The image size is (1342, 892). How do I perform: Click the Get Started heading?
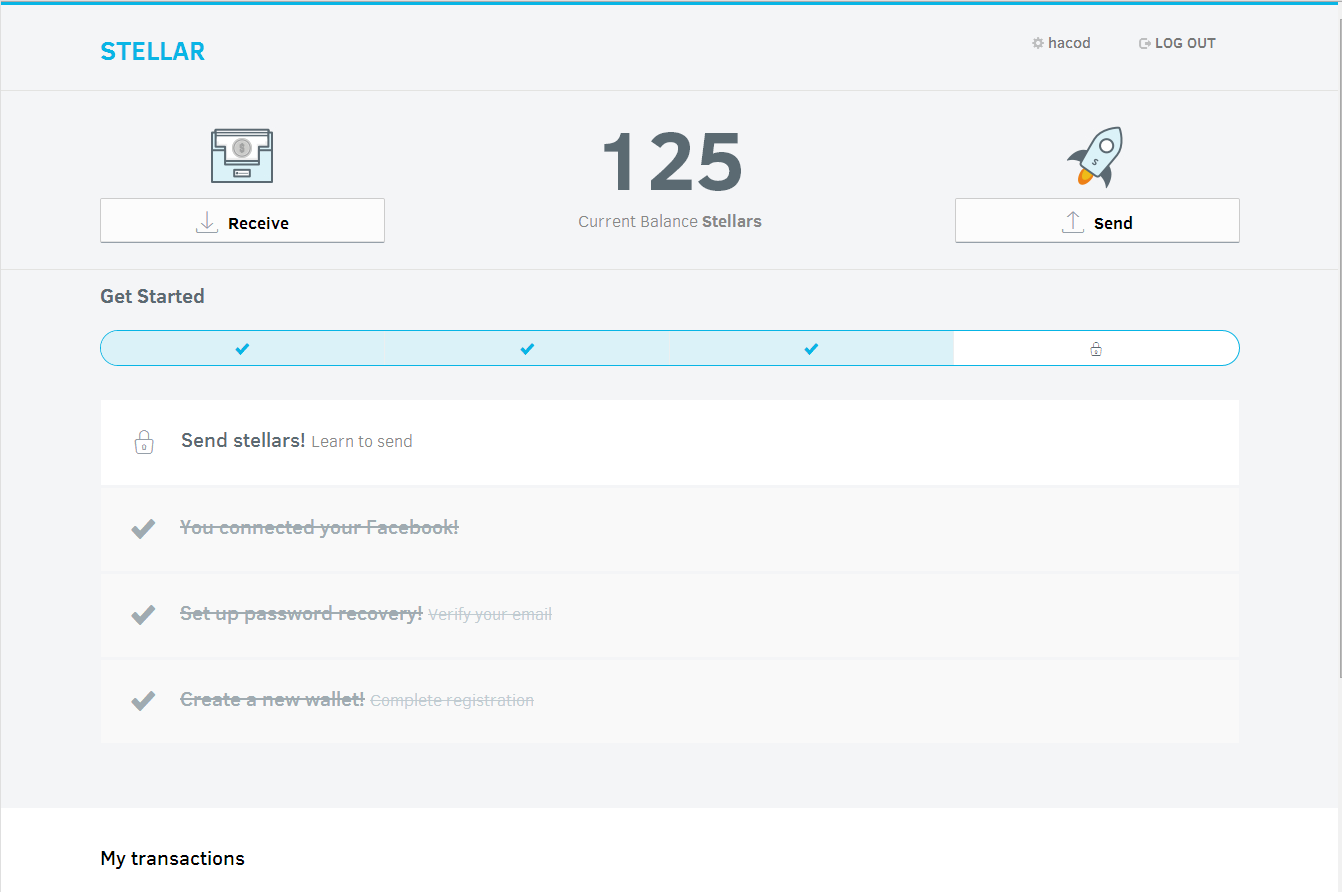[152, 296]
